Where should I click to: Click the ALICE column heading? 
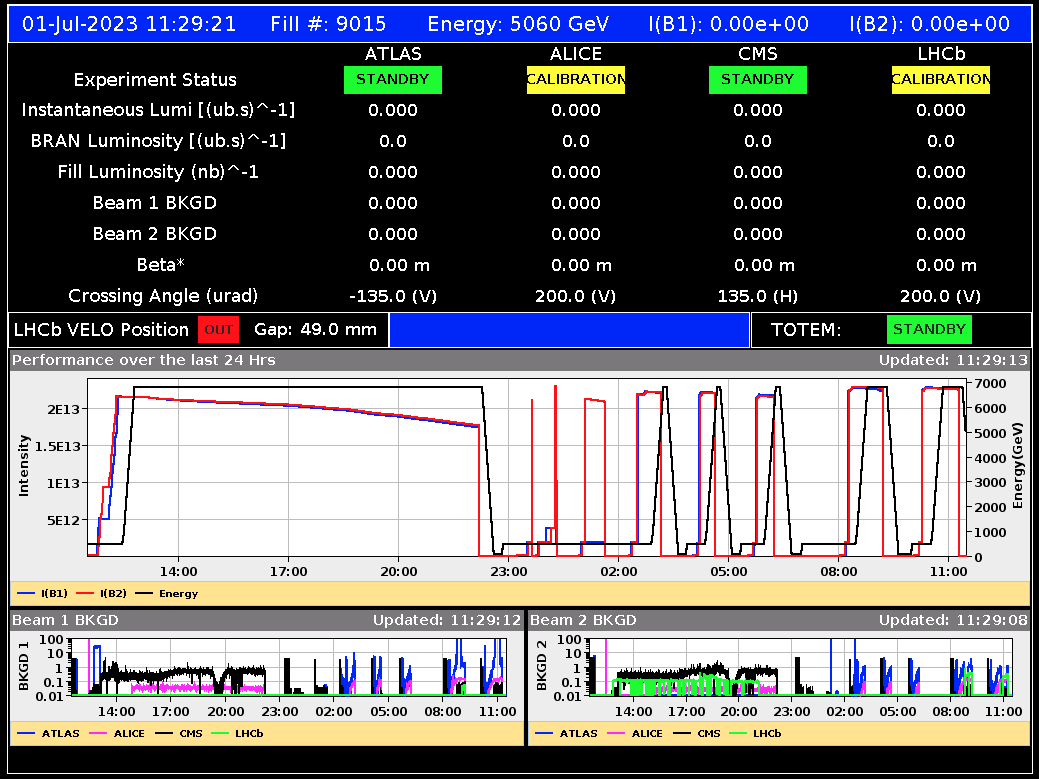click(576, 54)
